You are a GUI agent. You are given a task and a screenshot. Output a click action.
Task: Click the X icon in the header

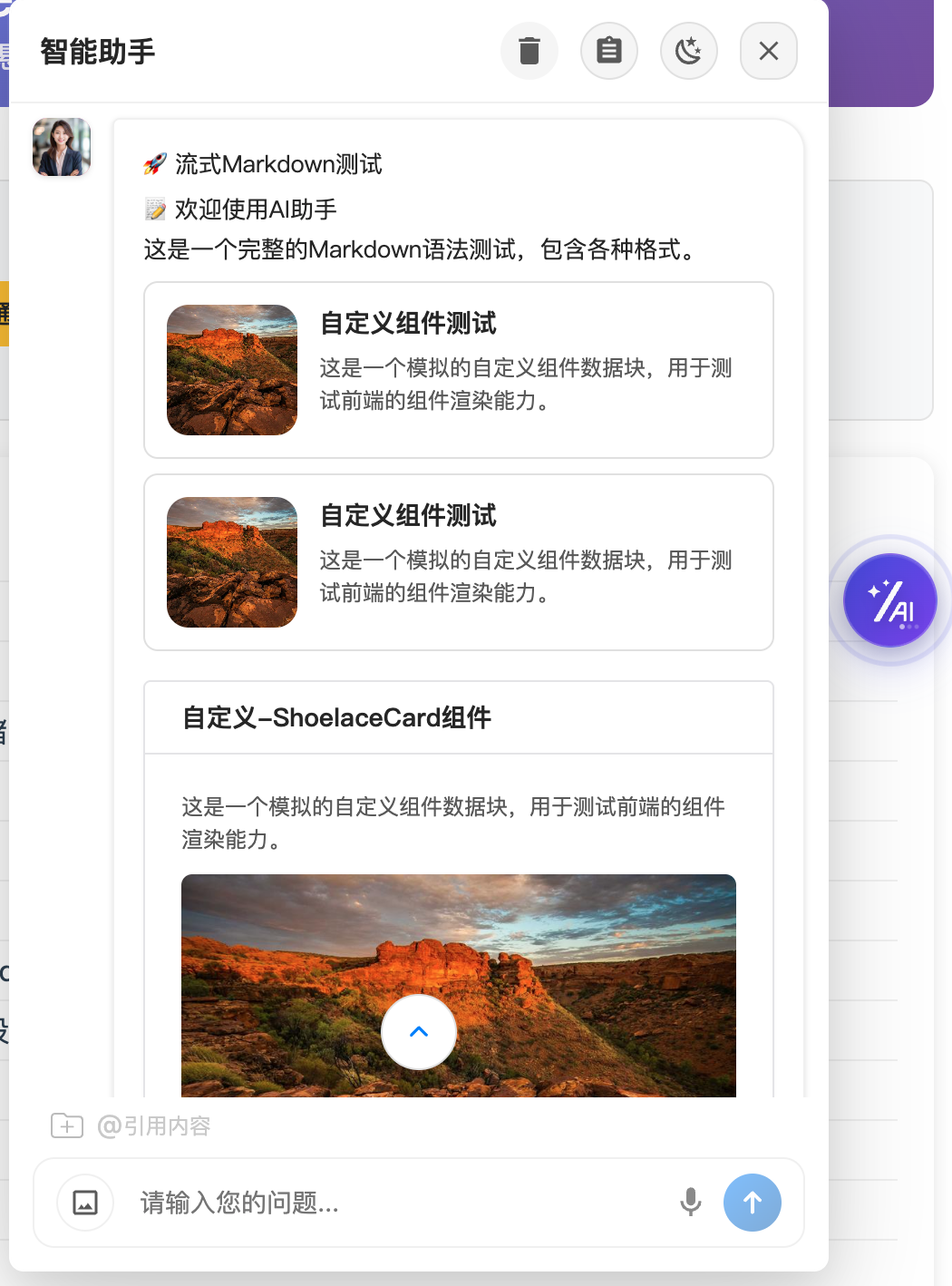tap(769, 51)
